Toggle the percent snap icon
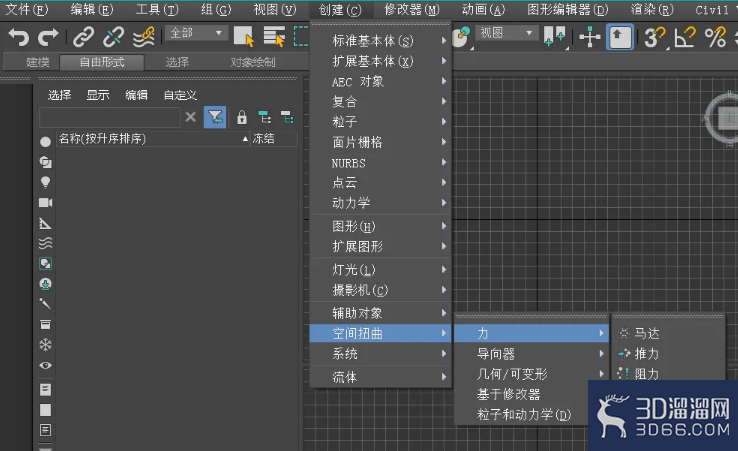Screen dimensions: 738x451 click(x=715, y=37)
